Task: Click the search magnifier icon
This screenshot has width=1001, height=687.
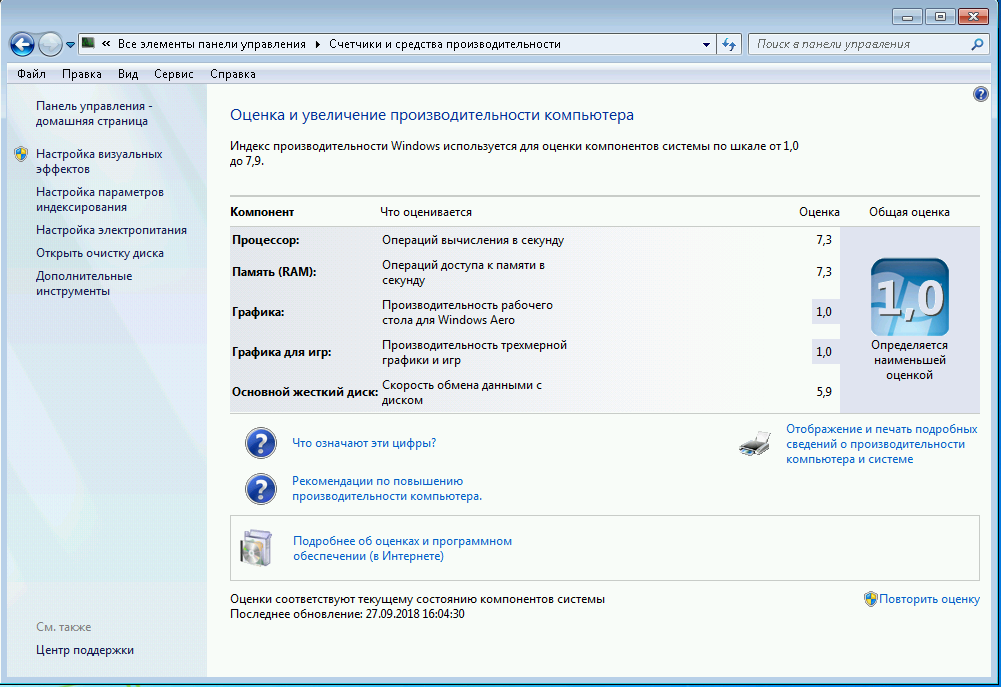Action: (977, 44)
